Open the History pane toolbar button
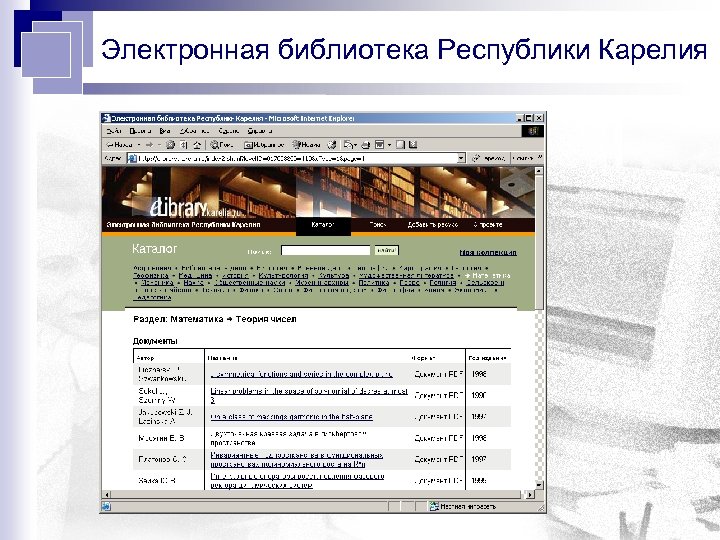Viewport: 720px width, 540px height. coord(306,145)
